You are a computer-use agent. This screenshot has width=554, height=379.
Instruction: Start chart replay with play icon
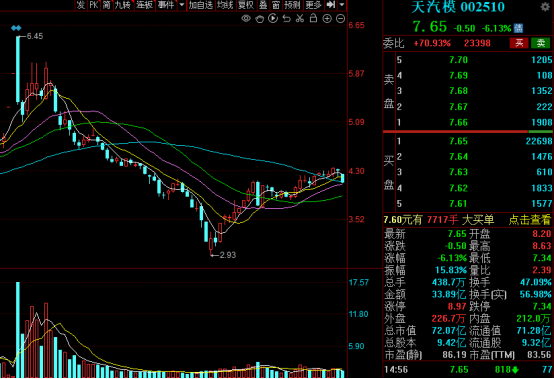[x=273, y=18]
